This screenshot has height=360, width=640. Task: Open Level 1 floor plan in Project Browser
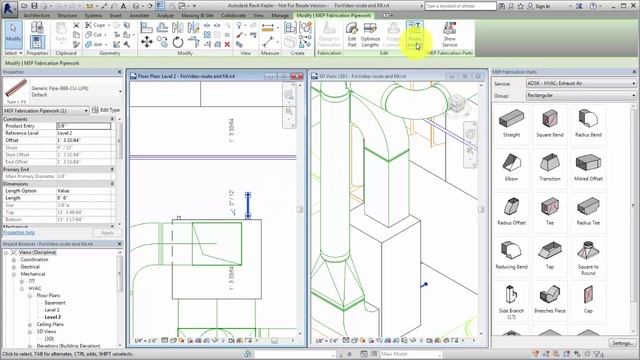(x=52, y=310)
